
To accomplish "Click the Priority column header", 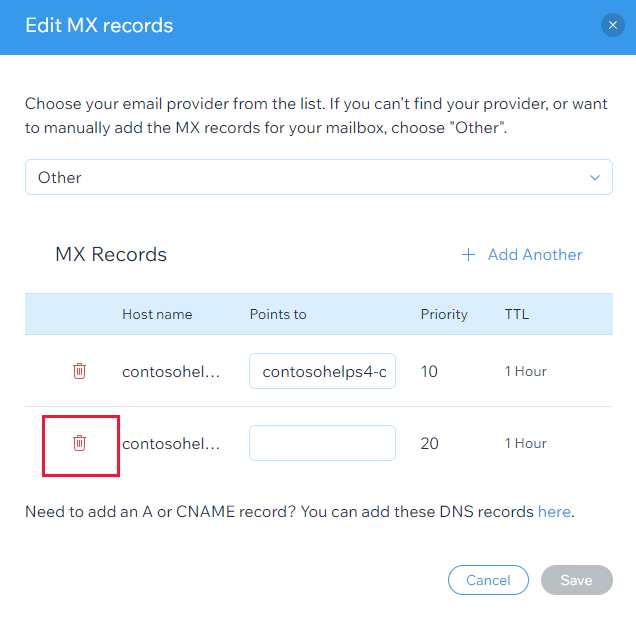I will tap(444, 314).
